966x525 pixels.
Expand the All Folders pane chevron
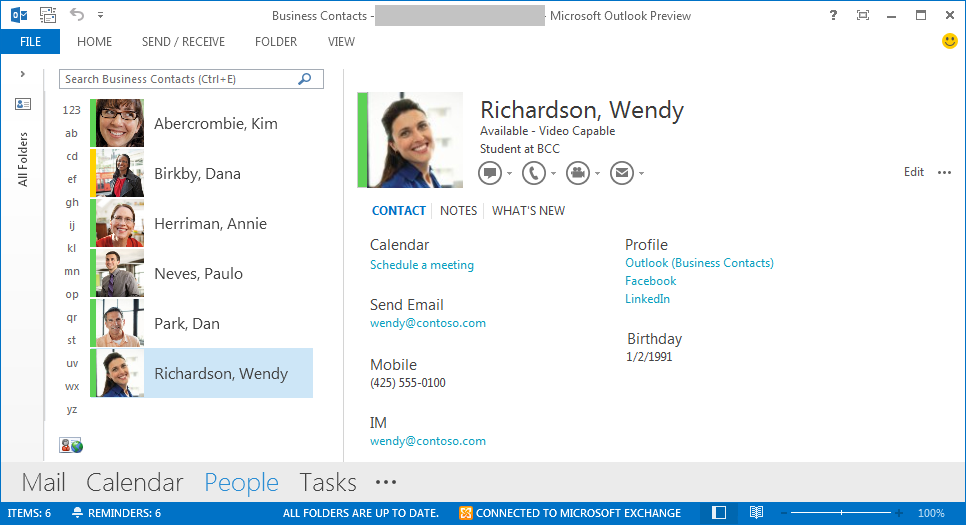point(22,74)
